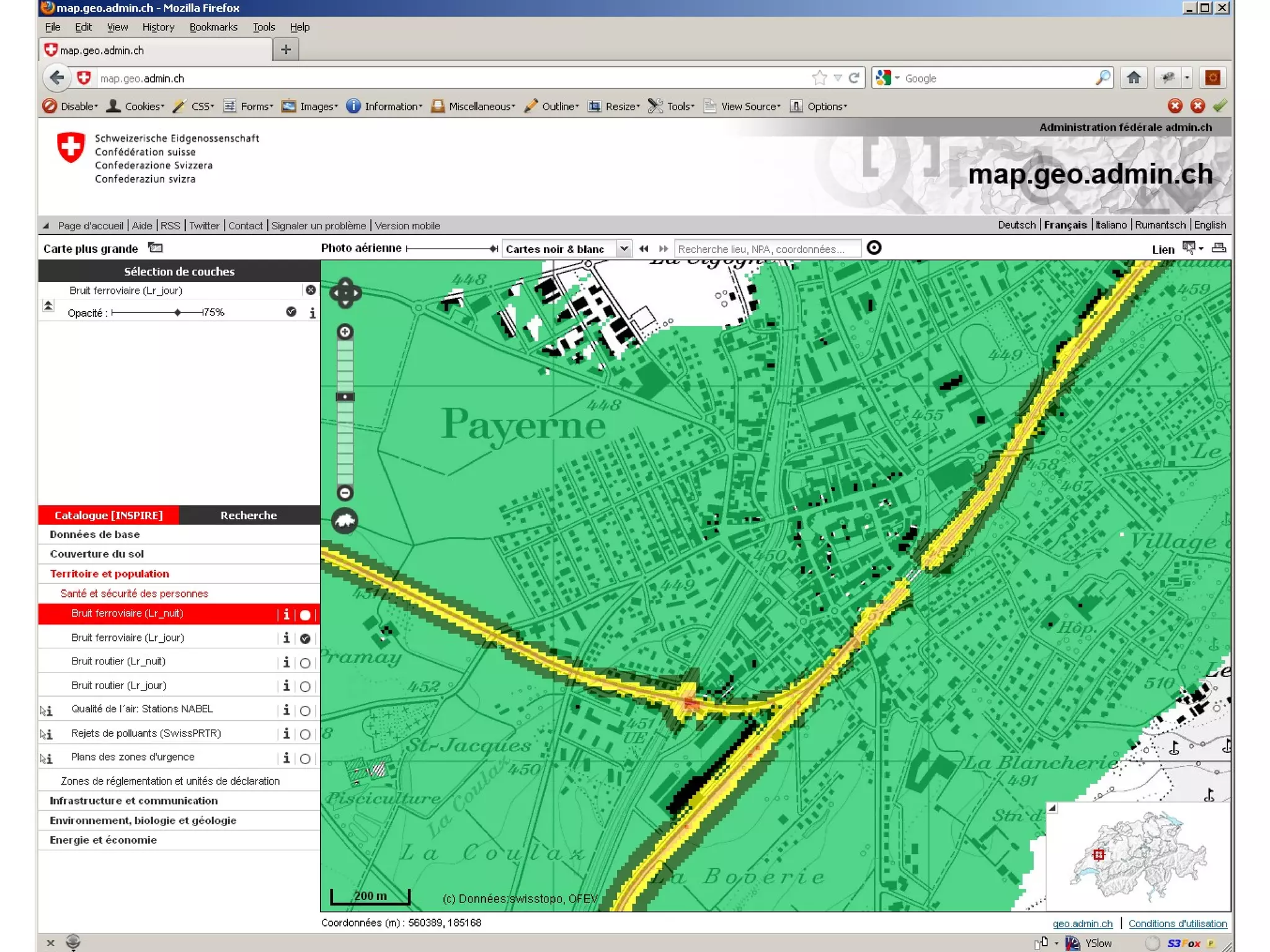The height and width of the screenshot is (952, 1270).
Task: Click the Switzerland full-extent icon below zoom slider
Action: tap(345, 521)
